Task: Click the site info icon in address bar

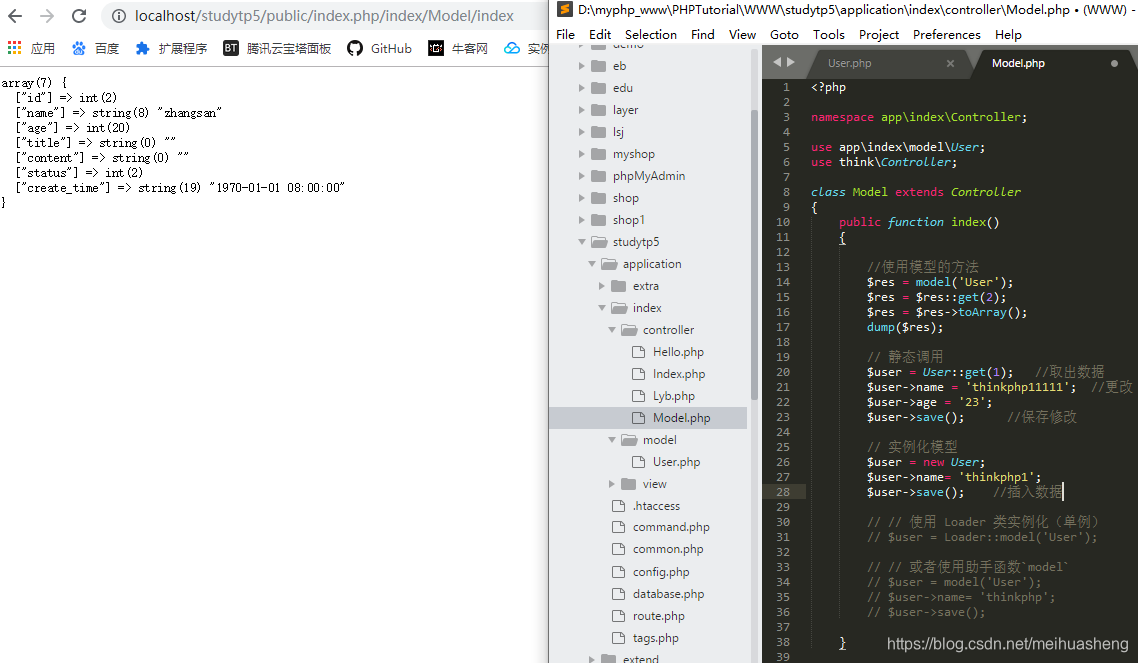Action: (119, 16)
